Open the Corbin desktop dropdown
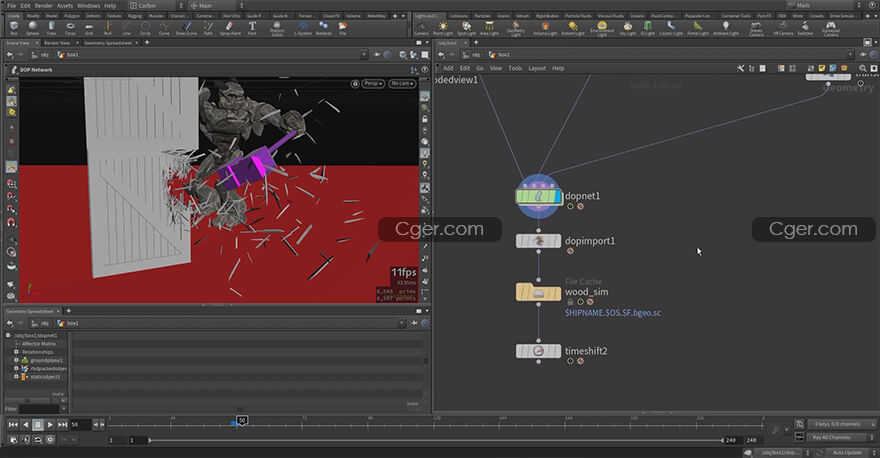Image resolution: width=880 pixels, height=458 pixels. [157, 6]
